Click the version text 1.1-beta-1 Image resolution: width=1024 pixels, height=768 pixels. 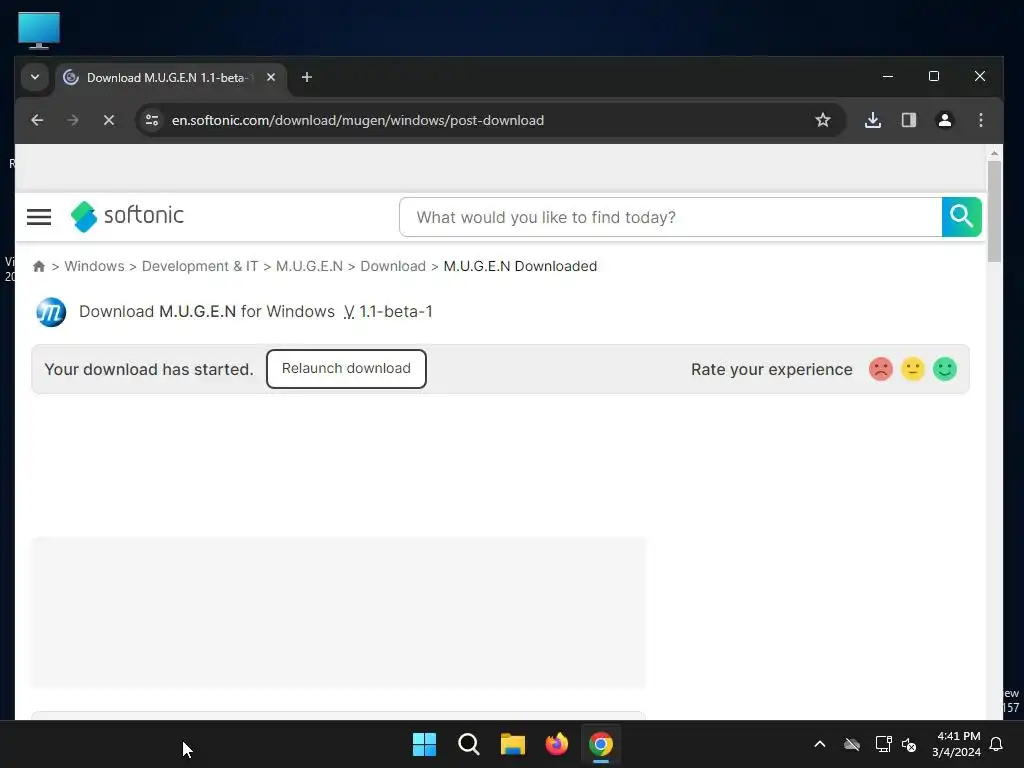point(396,312)
